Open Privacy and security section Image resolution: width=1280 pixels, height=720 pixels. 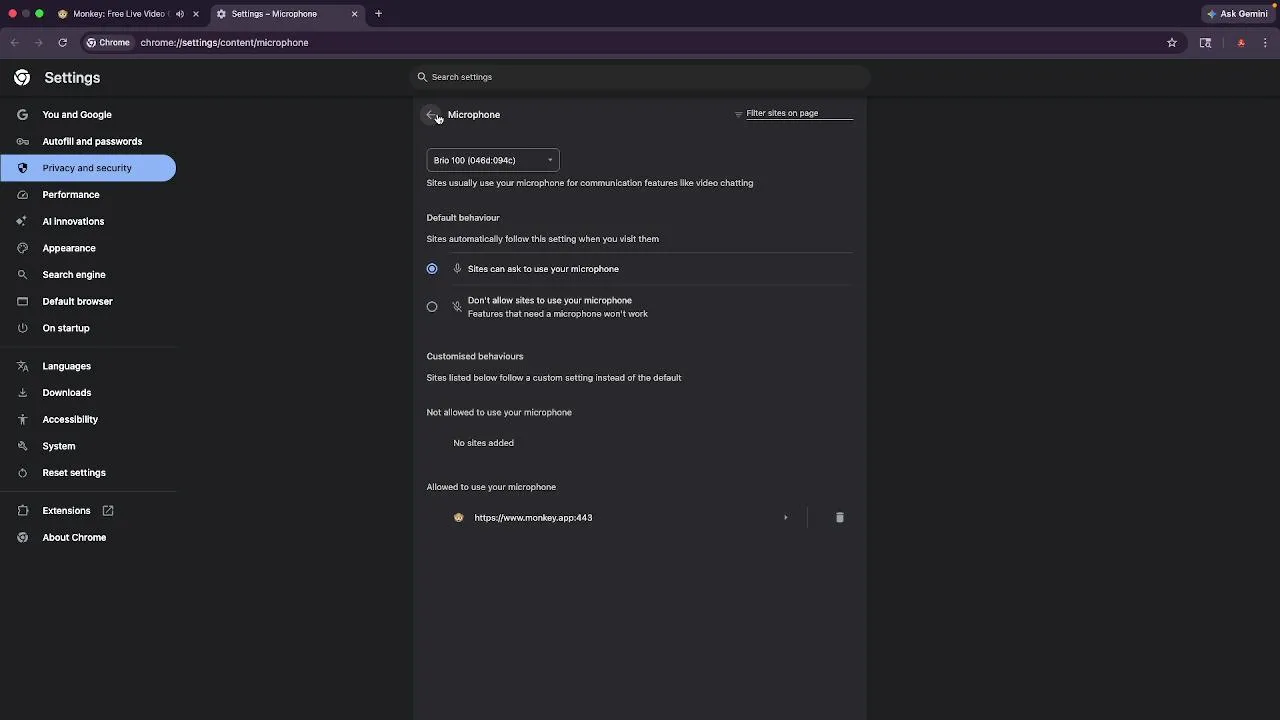87,168
